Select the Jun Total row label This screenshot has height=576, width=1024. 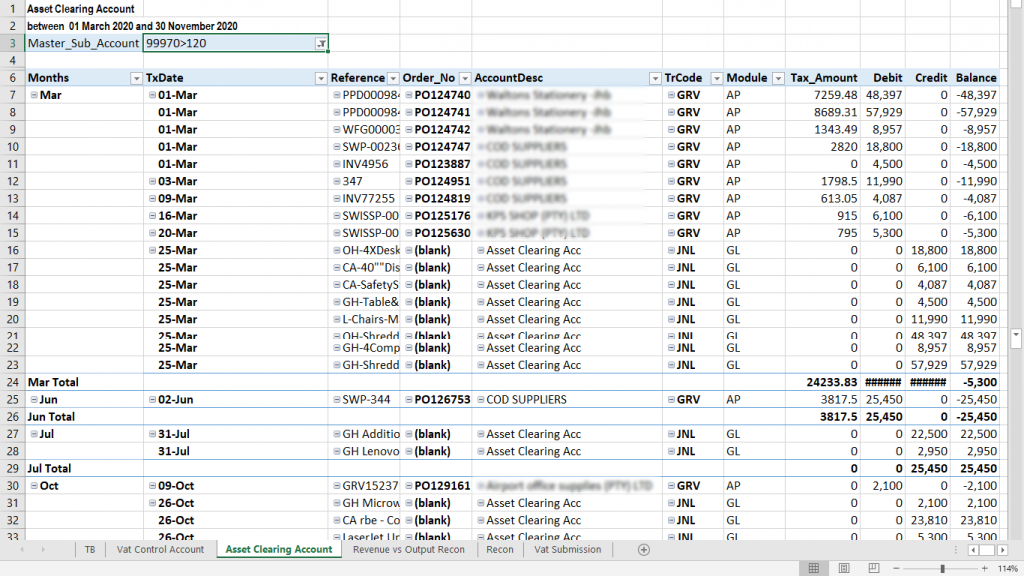51,417
